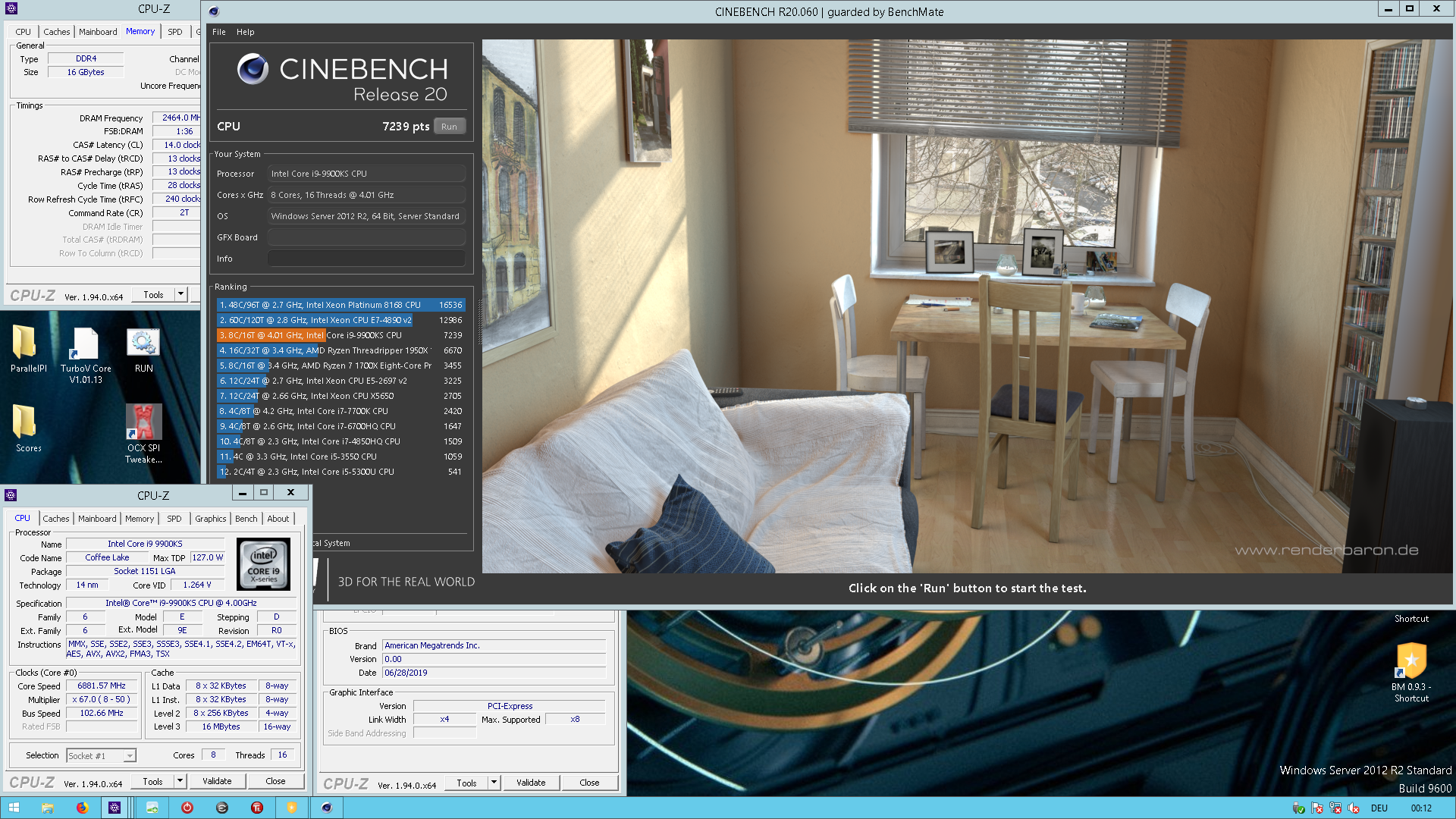Switch to SPD tab in top CPU-Z window
The width and height of the screenshot is (1456, 819).
[x=174, y=32]
